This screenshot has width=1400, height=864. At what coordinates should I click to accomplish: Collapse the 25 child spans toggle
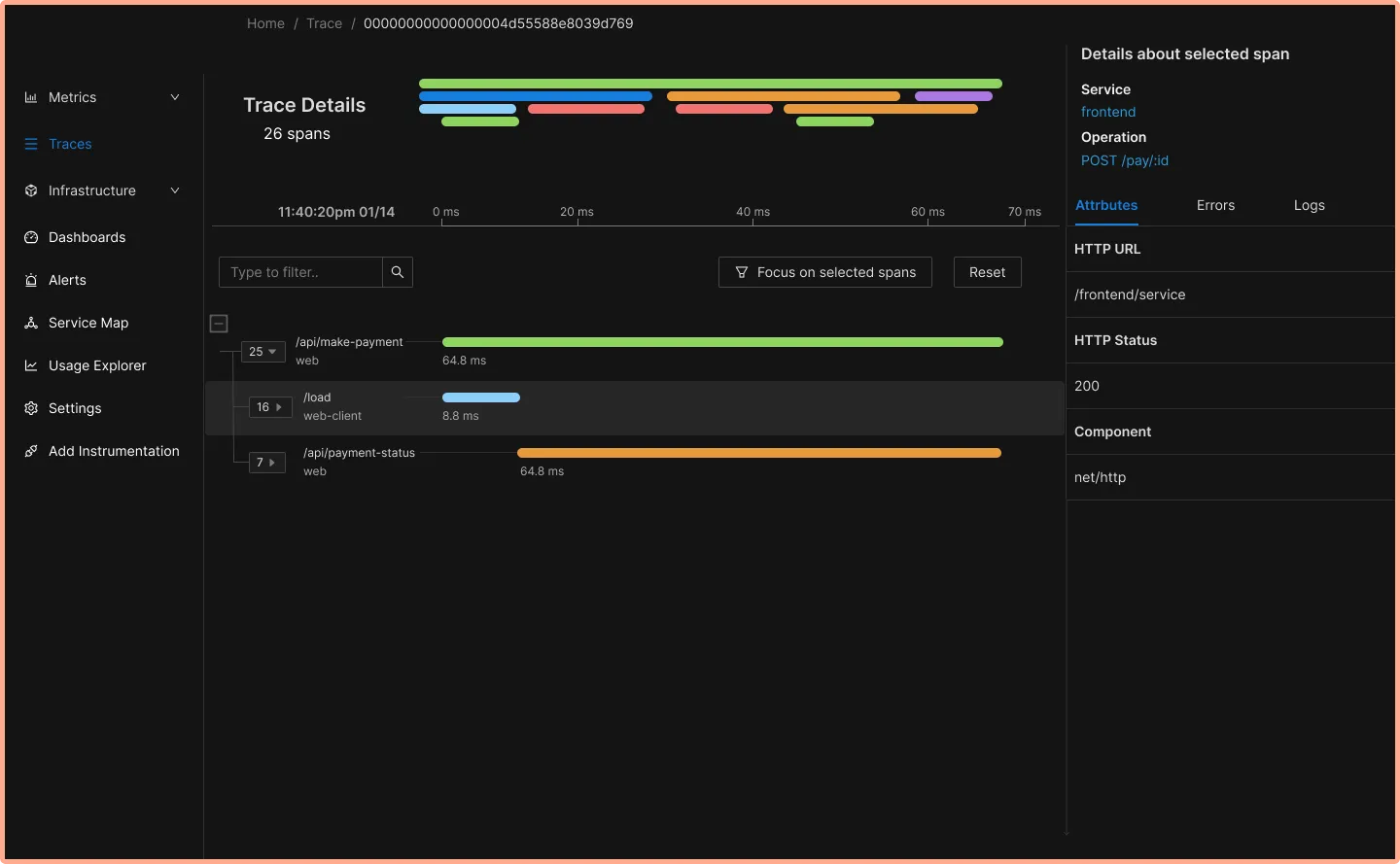click(263, 352)
